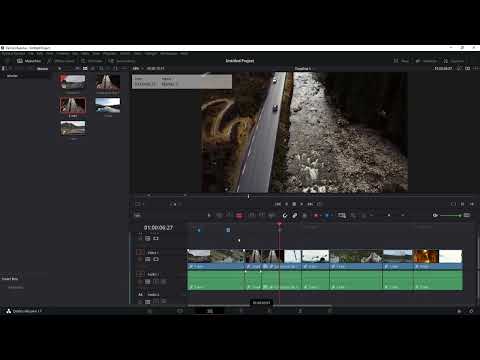Click the timeline horizontal scrollbar

pyautogui.click(x=260, y=305)
